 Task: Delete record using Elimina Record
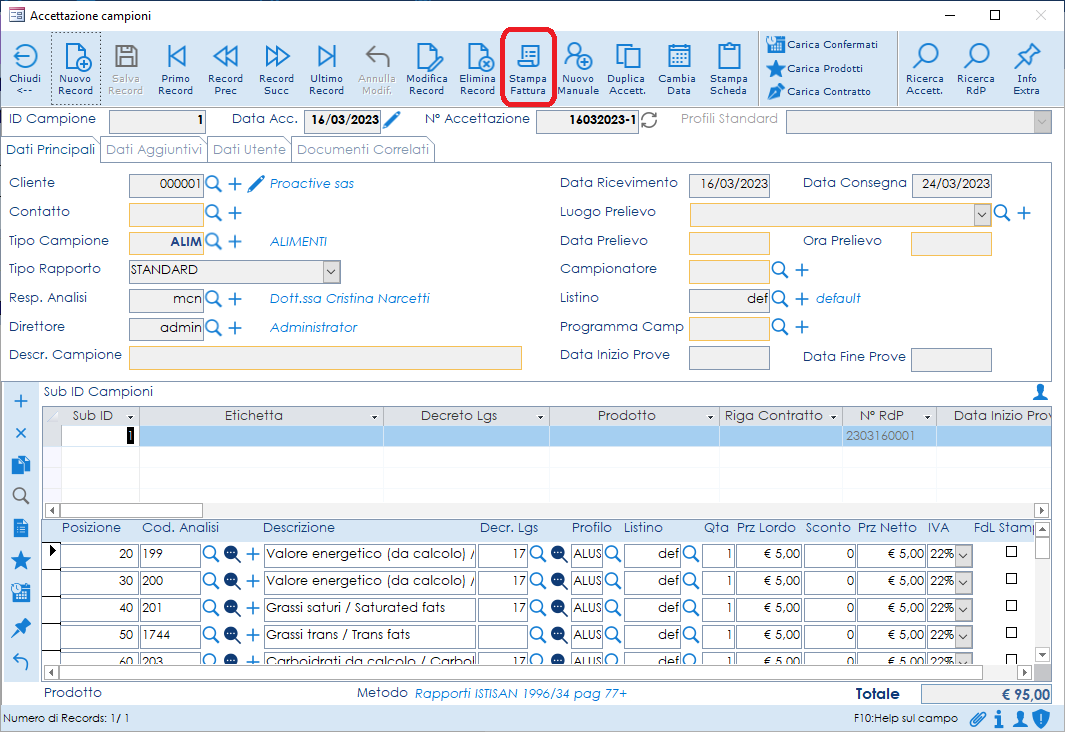(477, 69)
